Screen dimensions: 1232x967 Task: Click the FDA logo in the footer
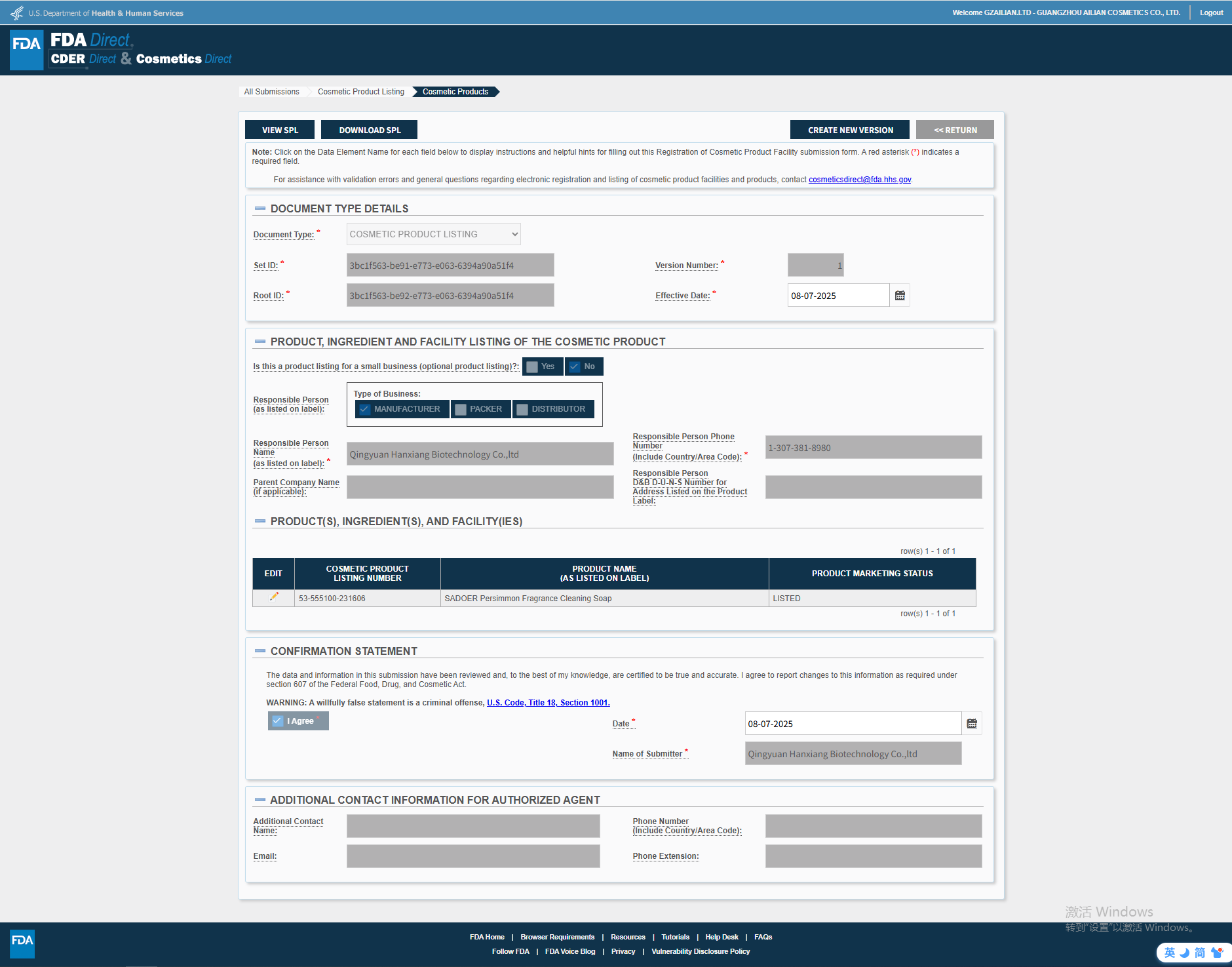click(x=22, y=943)
